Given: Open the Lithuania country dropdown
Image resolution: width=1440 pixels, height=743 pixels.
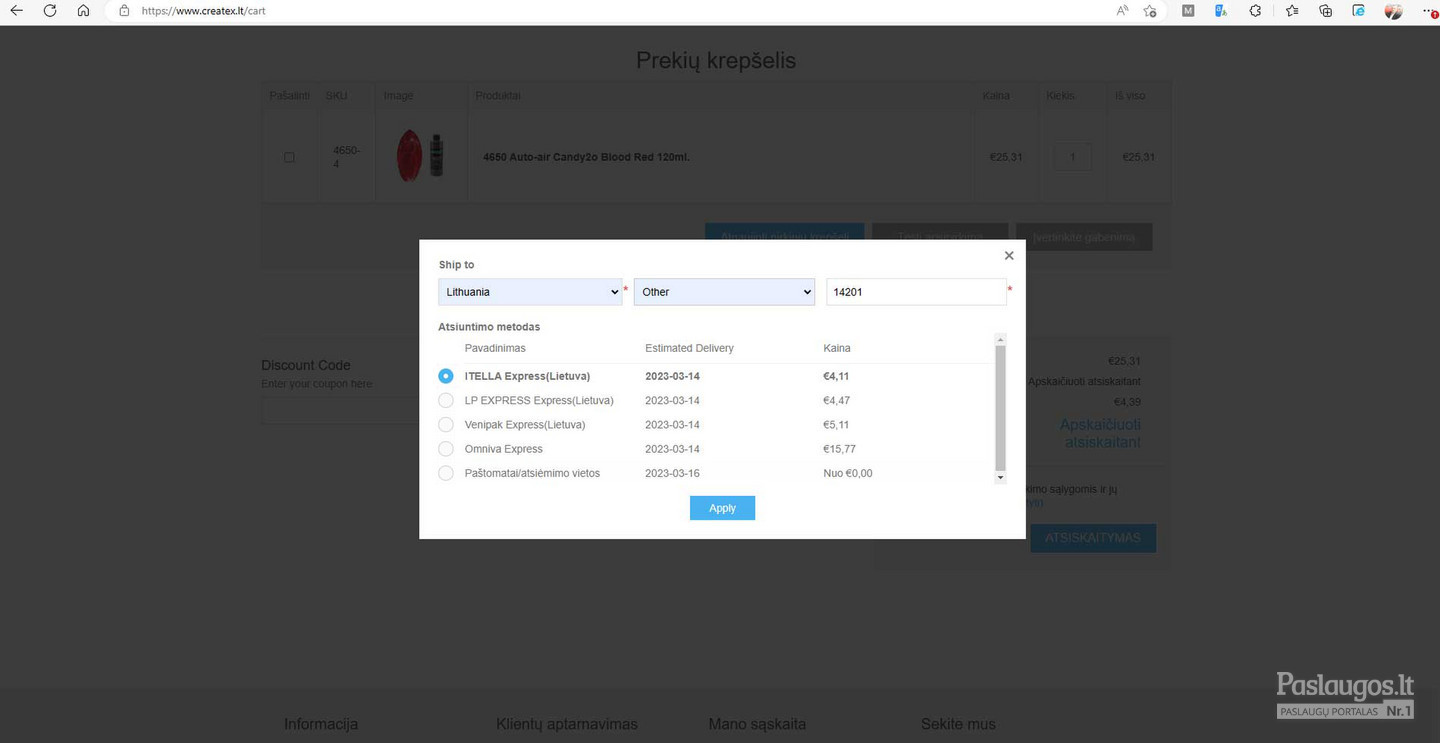Looking at the screenshot, I should tap(530, 292).
